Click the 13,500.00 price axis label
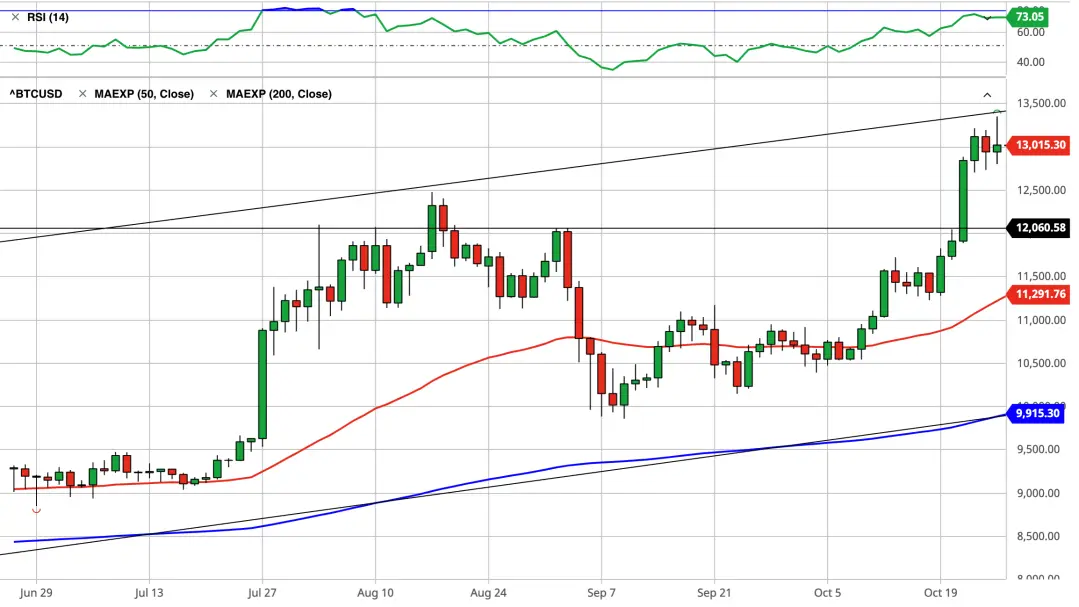This screenshot has height=607, width=1079. coord(1041,103)
